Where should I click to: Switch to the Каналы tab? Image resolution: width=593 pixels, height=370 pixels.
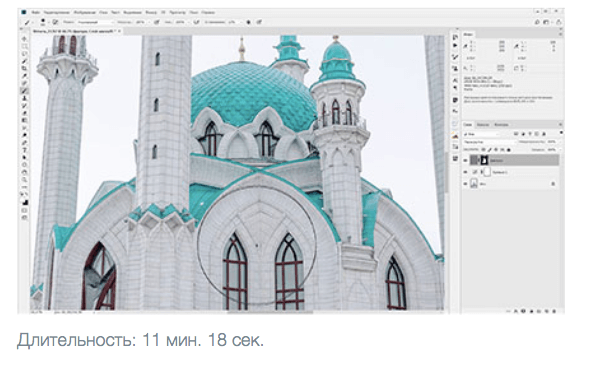click(483, 124)
